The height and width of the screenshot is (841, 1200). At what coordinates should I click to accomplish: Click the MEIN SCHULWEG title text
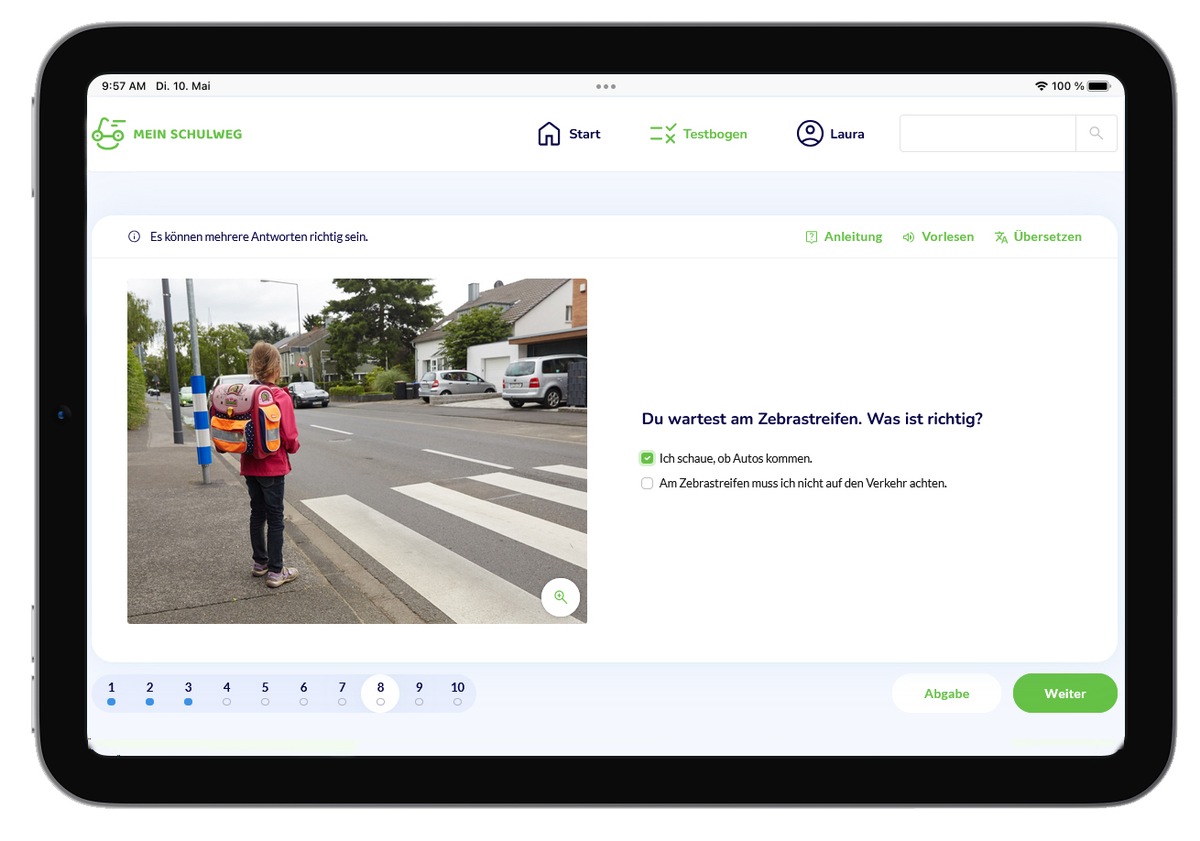[x=187, y=134]
